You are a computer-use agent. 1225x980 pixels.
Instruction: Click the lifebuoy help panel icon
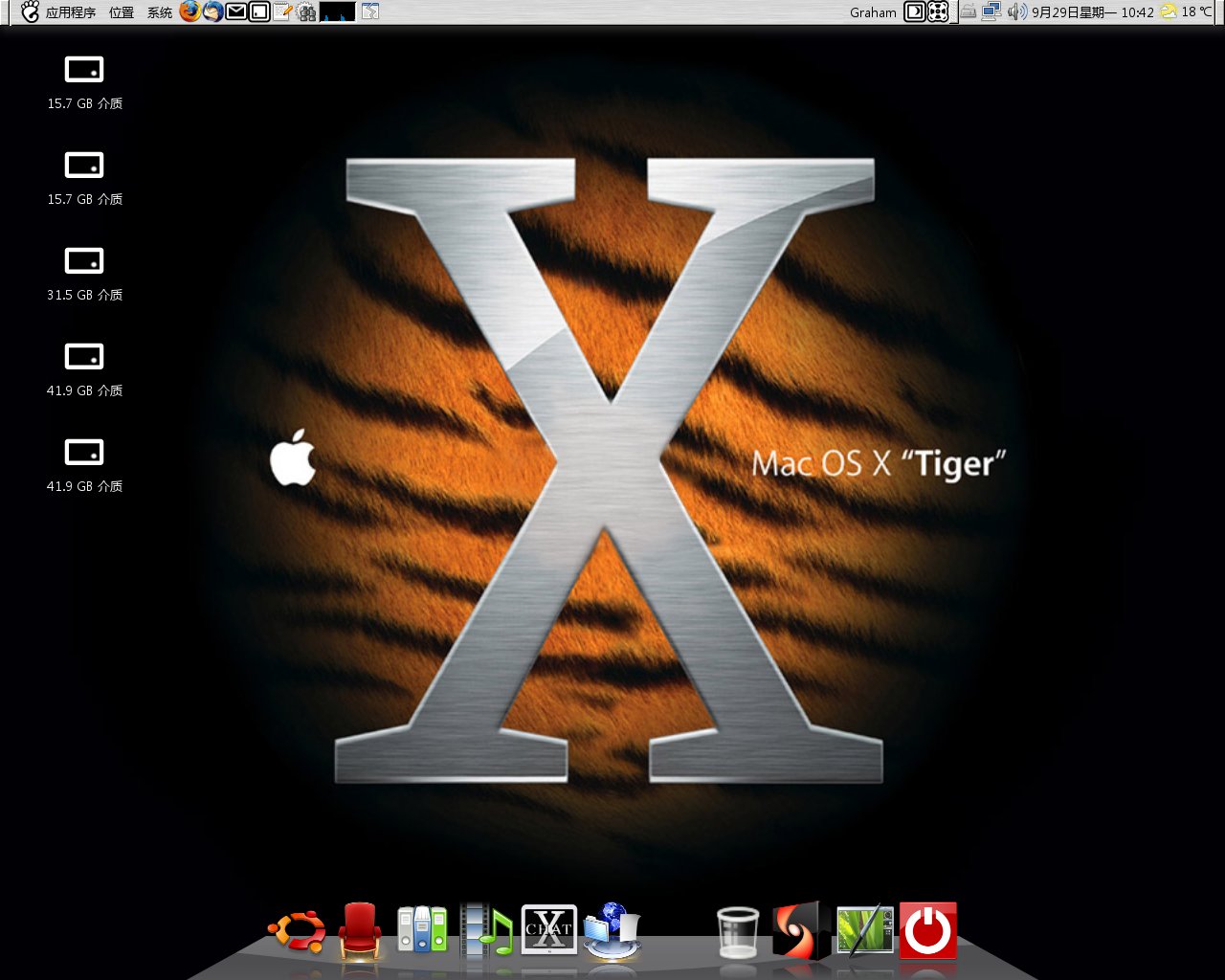click(x=938, y=11)
